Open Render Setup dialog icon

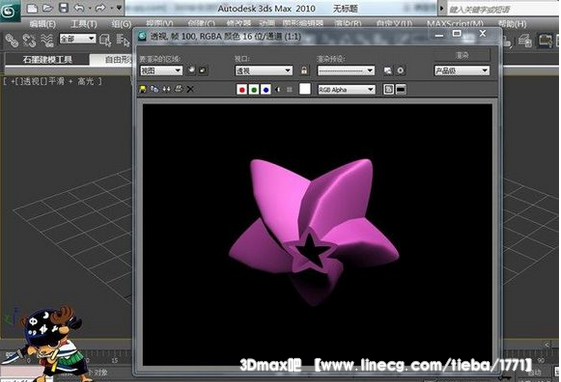click(387, 70)
